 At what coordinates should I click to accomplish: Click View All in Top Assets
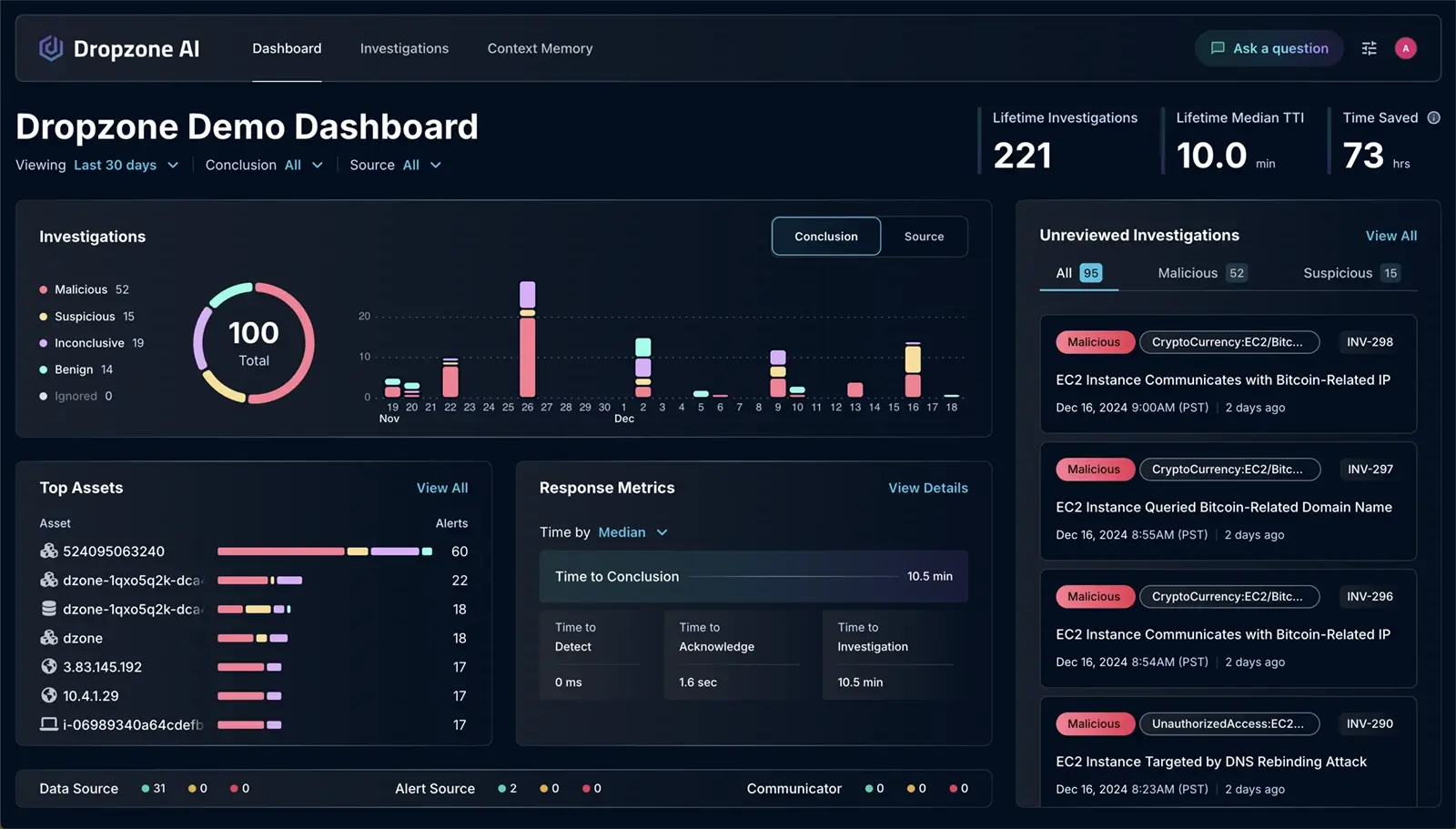pos(442,488)
